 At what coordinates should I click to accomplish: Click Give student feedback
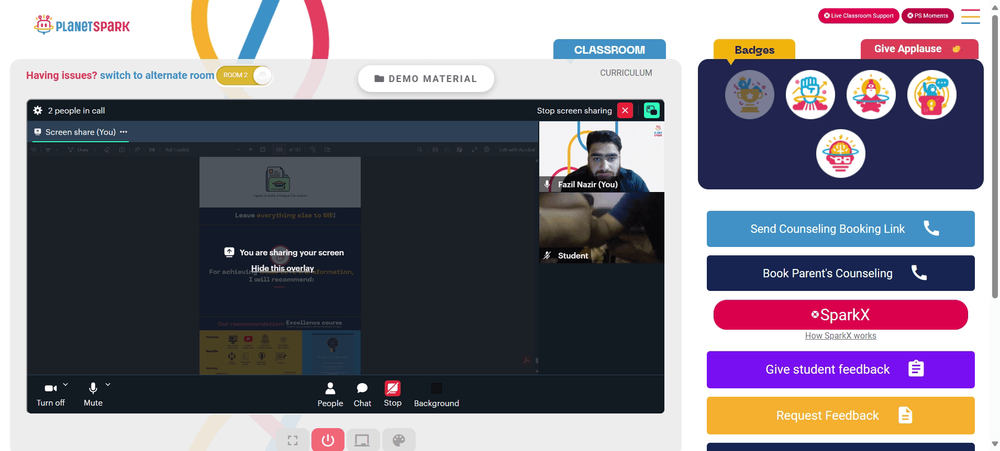[x=841, y=369]
